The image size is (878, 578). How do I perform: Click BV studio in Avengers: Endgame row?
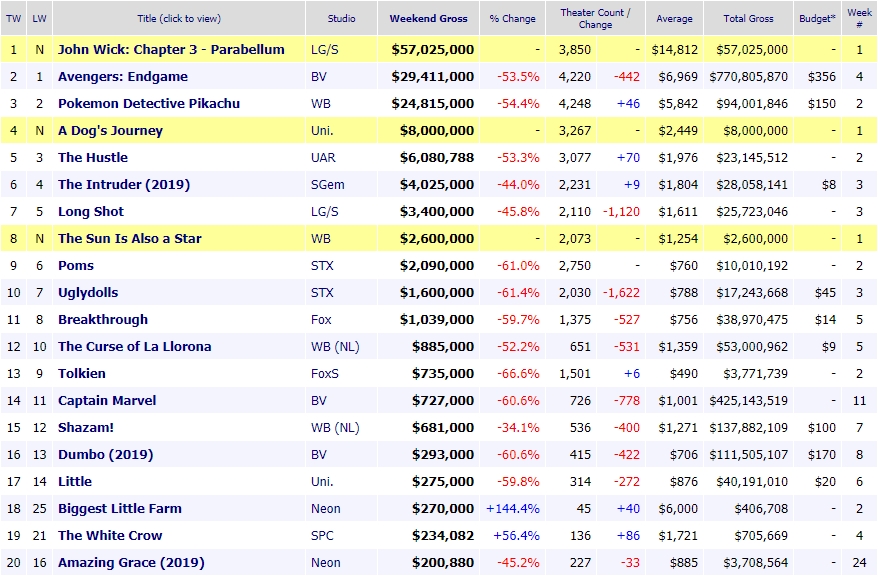coord(319,76)
